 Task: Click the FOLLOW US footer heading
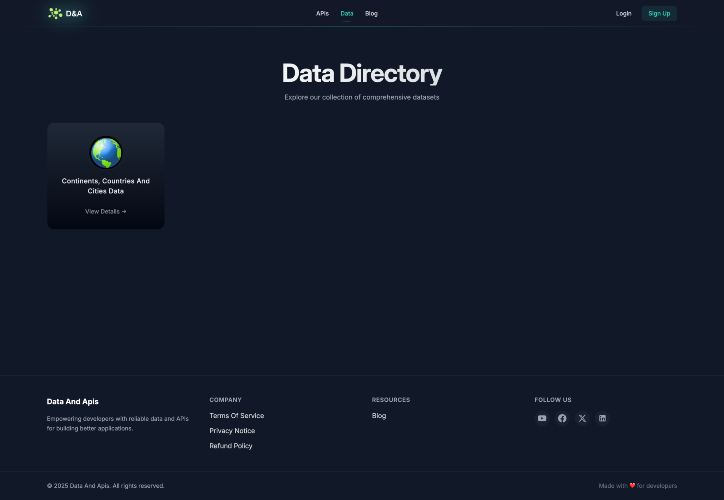tap(553, 400)
